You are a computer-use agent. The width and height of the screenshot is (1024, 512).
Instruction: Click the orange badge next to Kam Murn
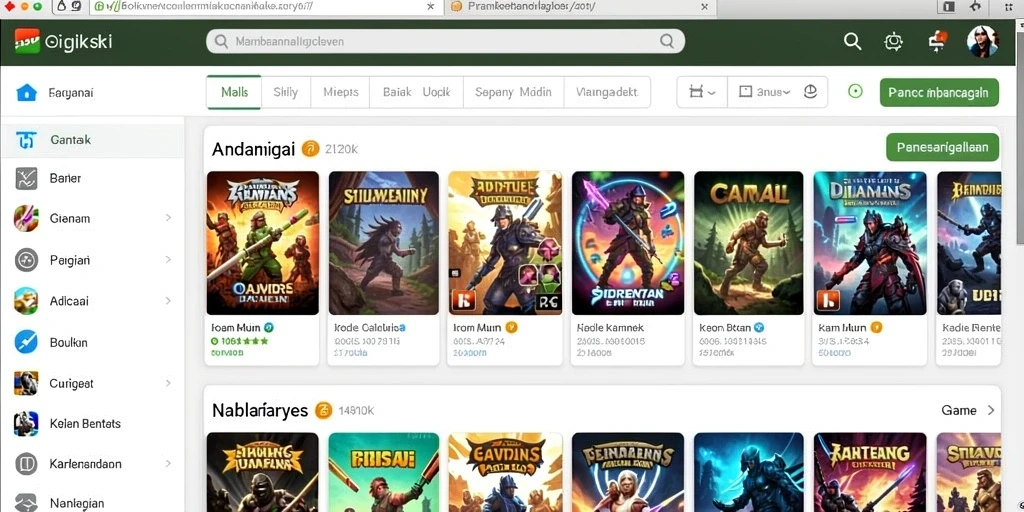(x=876, y=327)
